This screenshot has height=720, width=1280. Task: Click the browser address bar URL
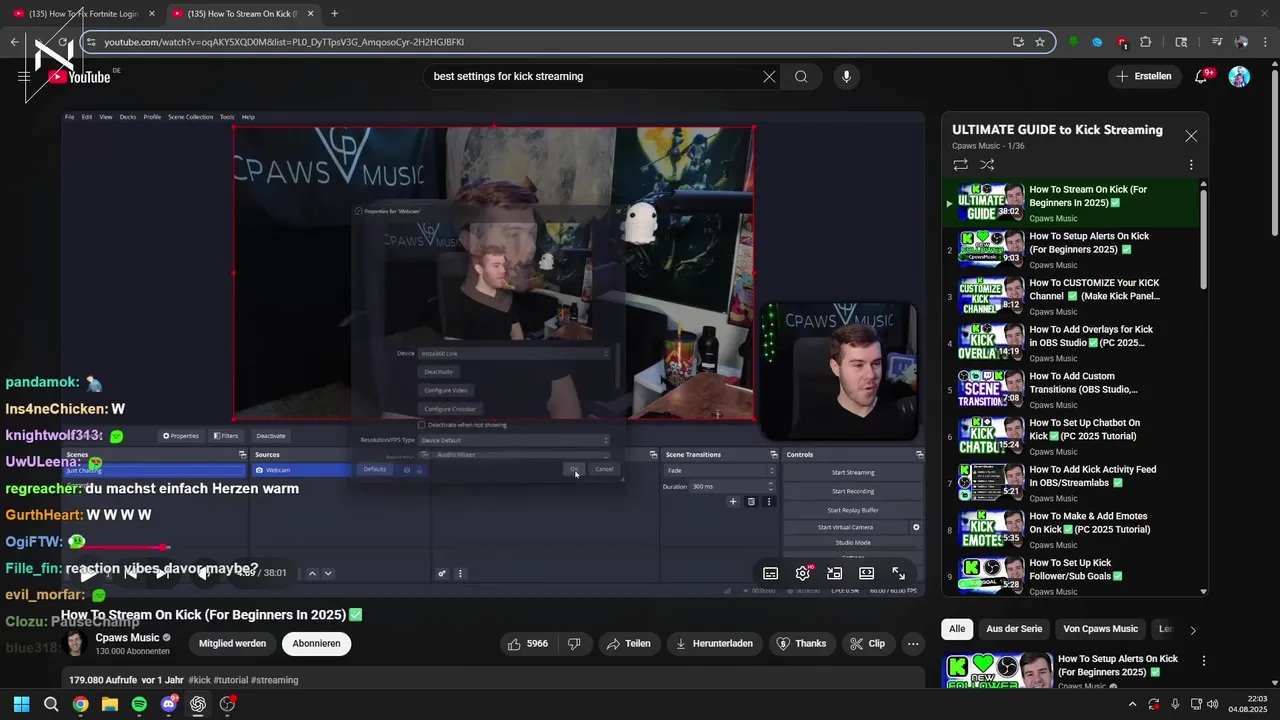pos(284,42)
